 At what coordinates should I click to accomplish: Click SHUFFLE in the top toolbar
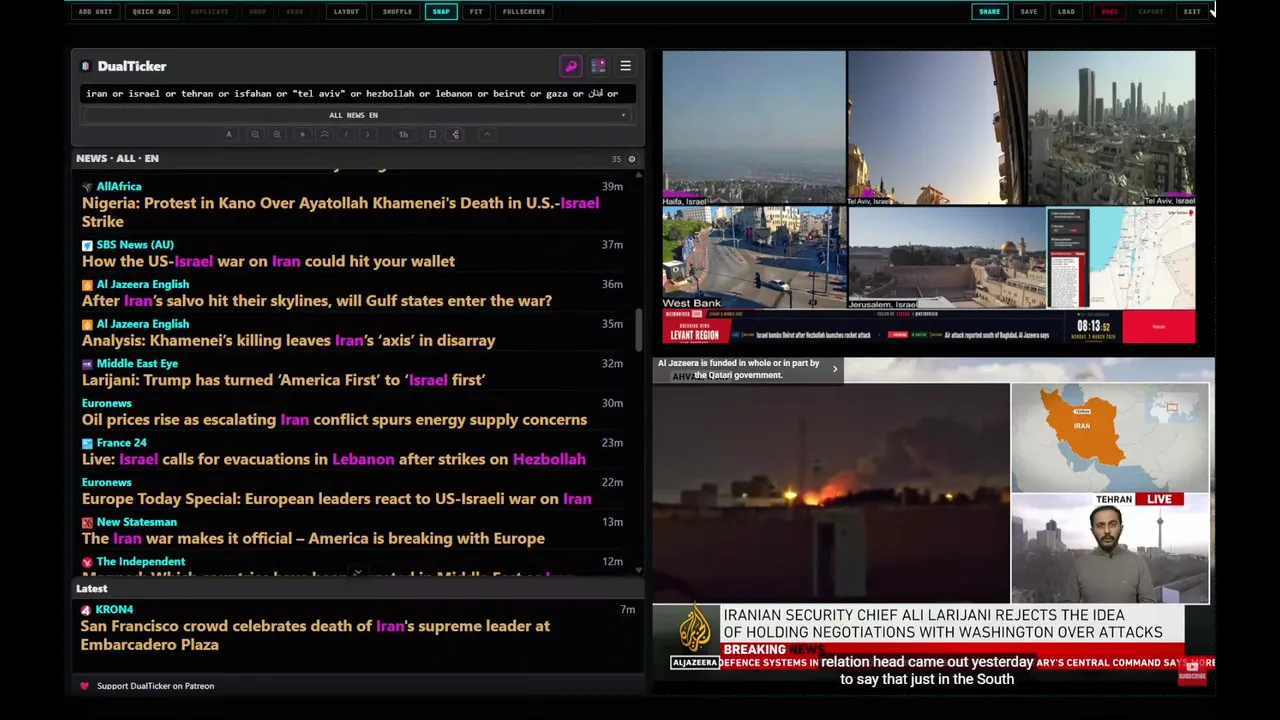click(397, 12)
